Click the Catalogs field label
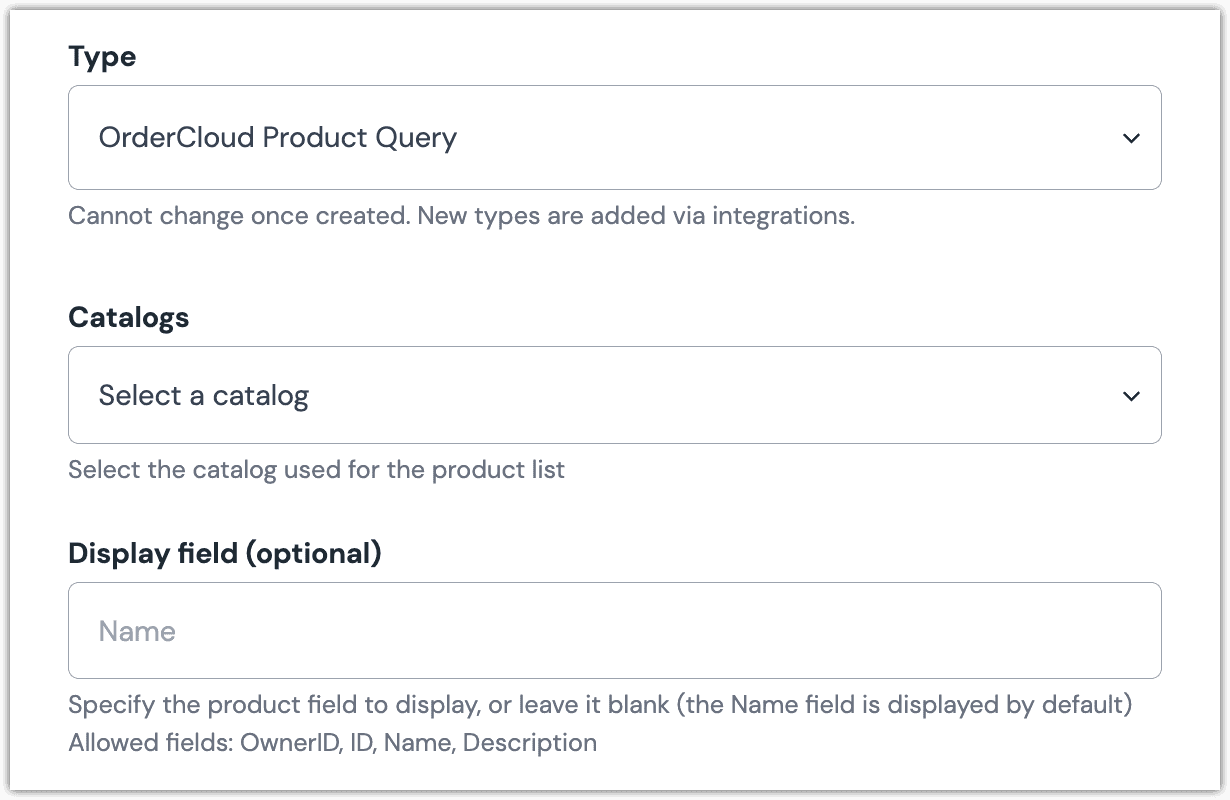This screenshot has width=1230, height=800. point(128,318)
